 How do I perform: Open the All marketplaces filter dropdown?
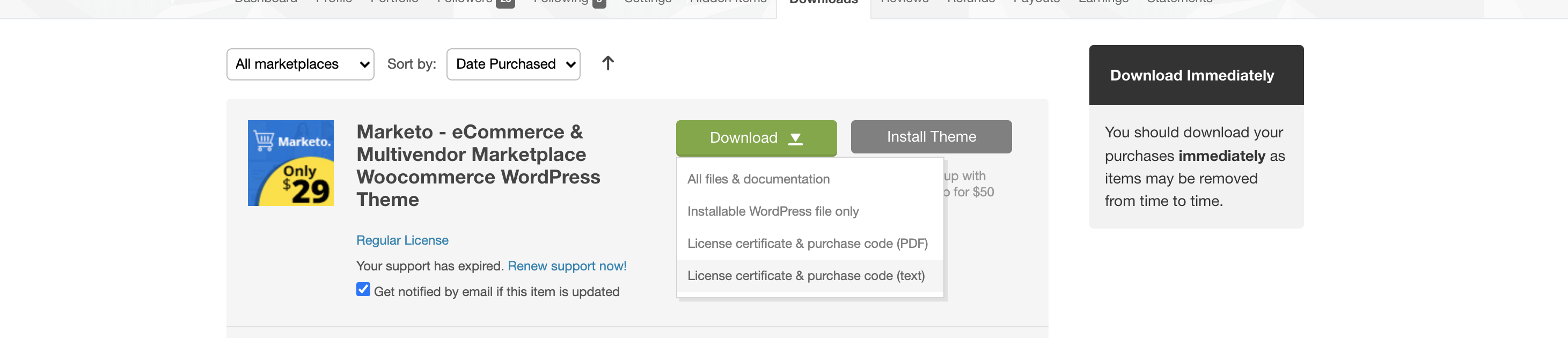[x=300, y=64]
